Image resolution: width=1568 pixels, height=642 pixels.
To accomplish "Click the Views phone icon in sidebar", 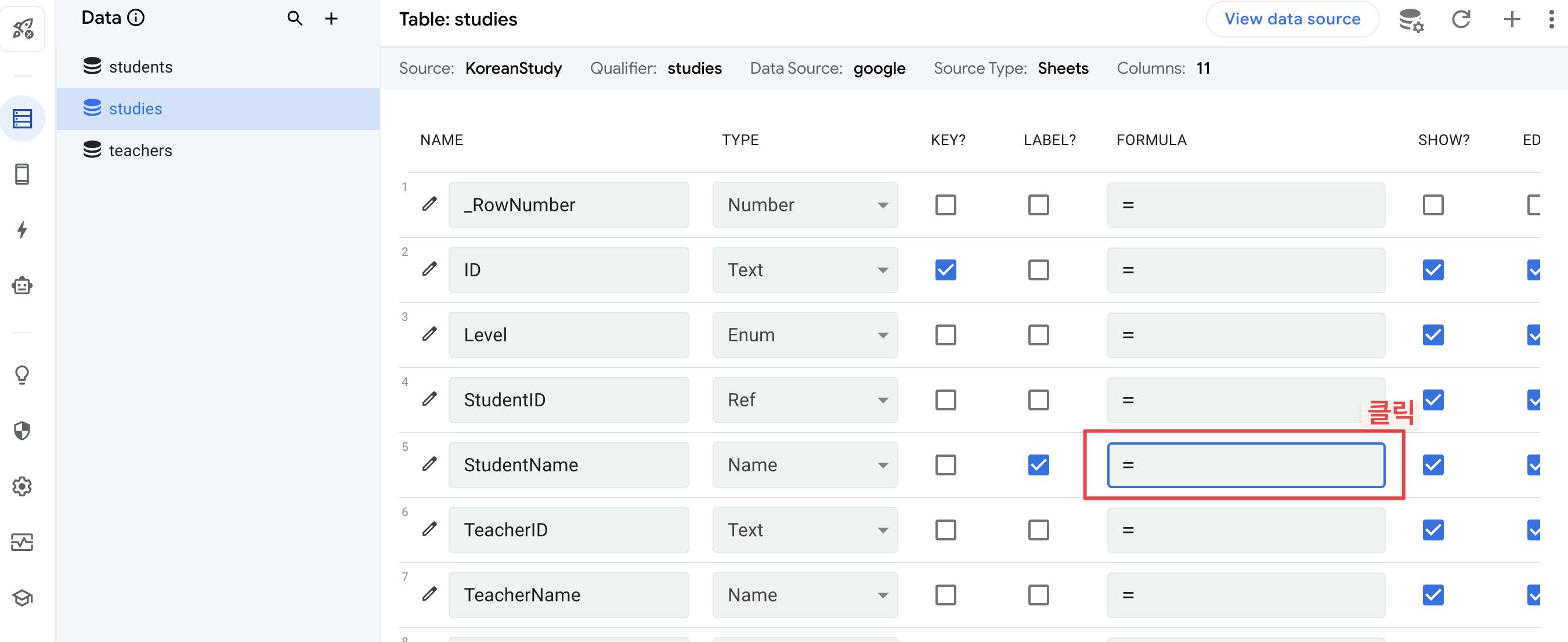I will [x=22, y=175].
